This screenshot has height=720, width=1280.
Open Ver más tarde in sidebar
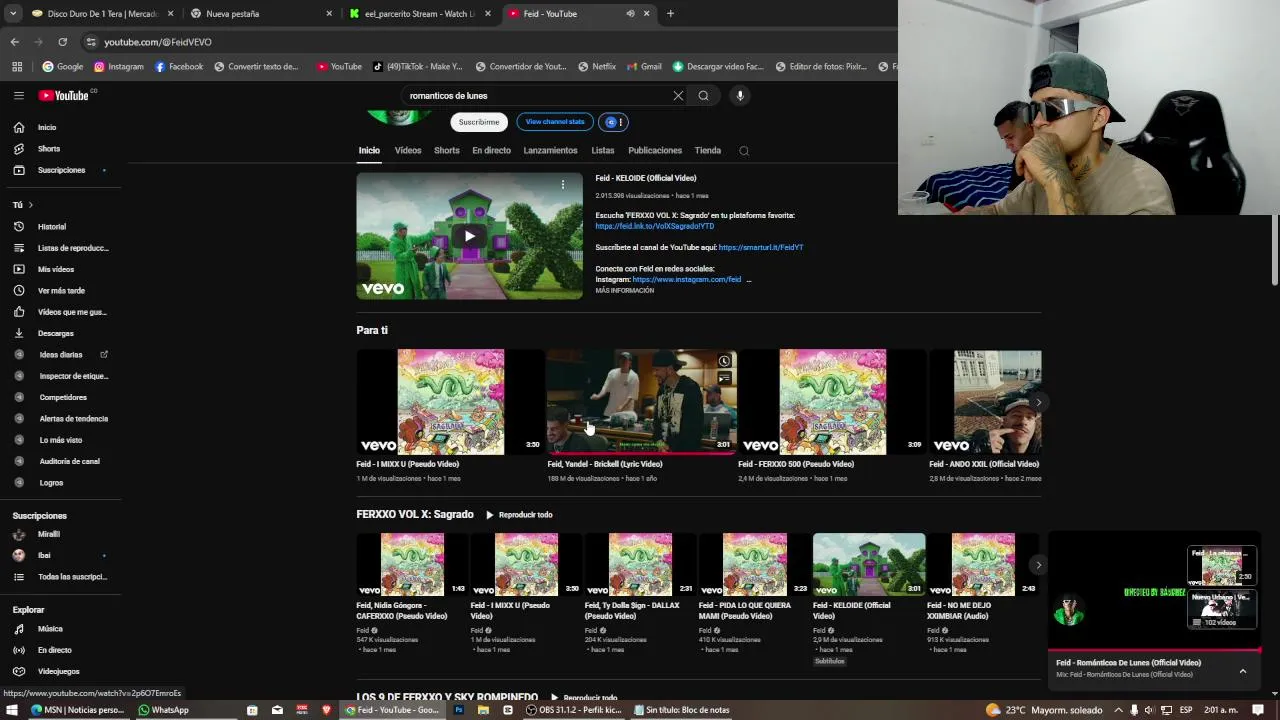pyautogui.click(x=61, y=291)
